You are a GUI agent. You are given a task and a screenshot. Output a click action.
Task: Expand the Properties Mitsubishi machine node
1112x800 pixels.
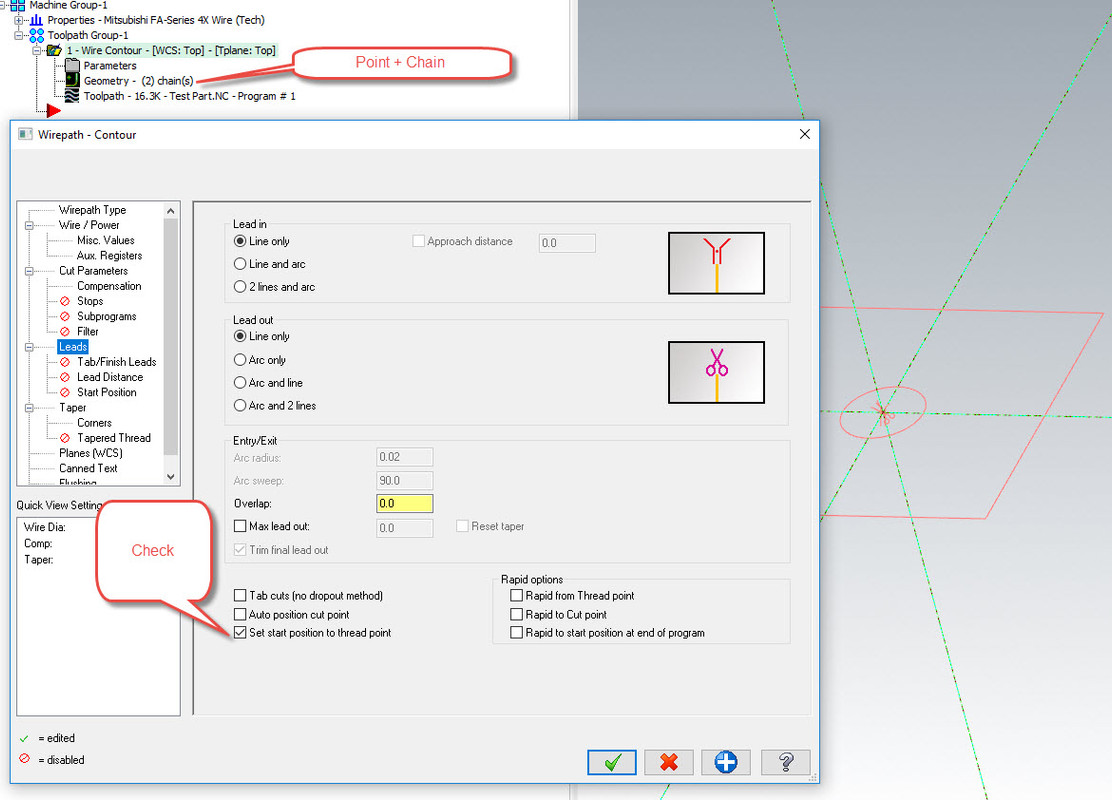coord(18,20)
